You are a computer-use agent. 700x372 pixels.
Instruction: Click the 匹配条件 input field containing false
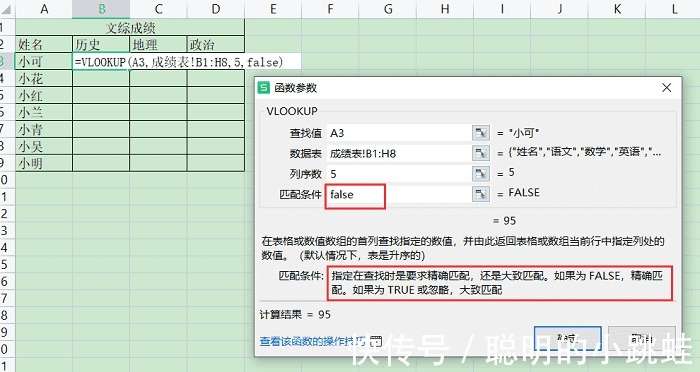399,194
